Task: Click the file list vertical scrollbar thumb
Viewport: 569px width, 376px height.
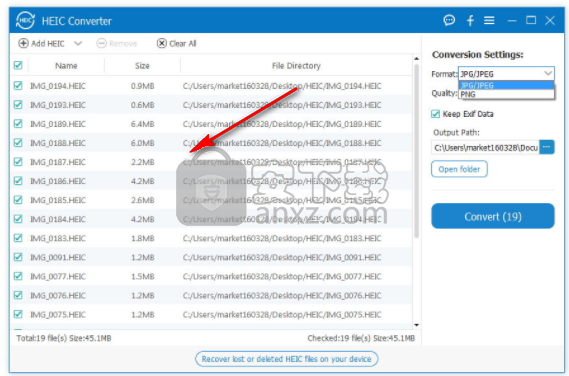Action: coord(417,151)
